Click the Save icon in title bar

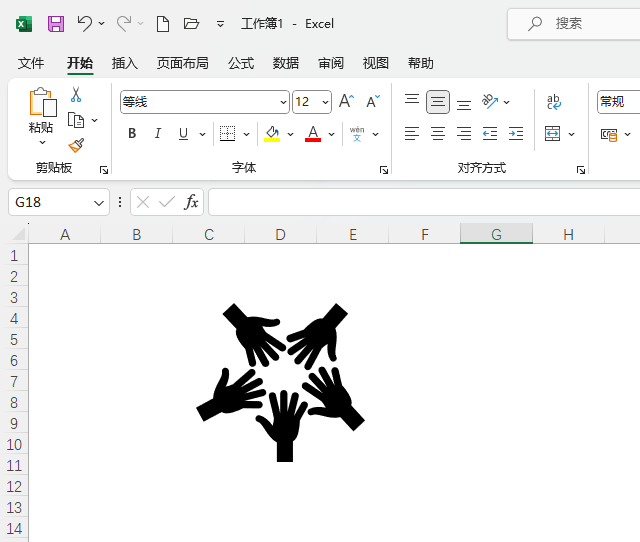56,24
